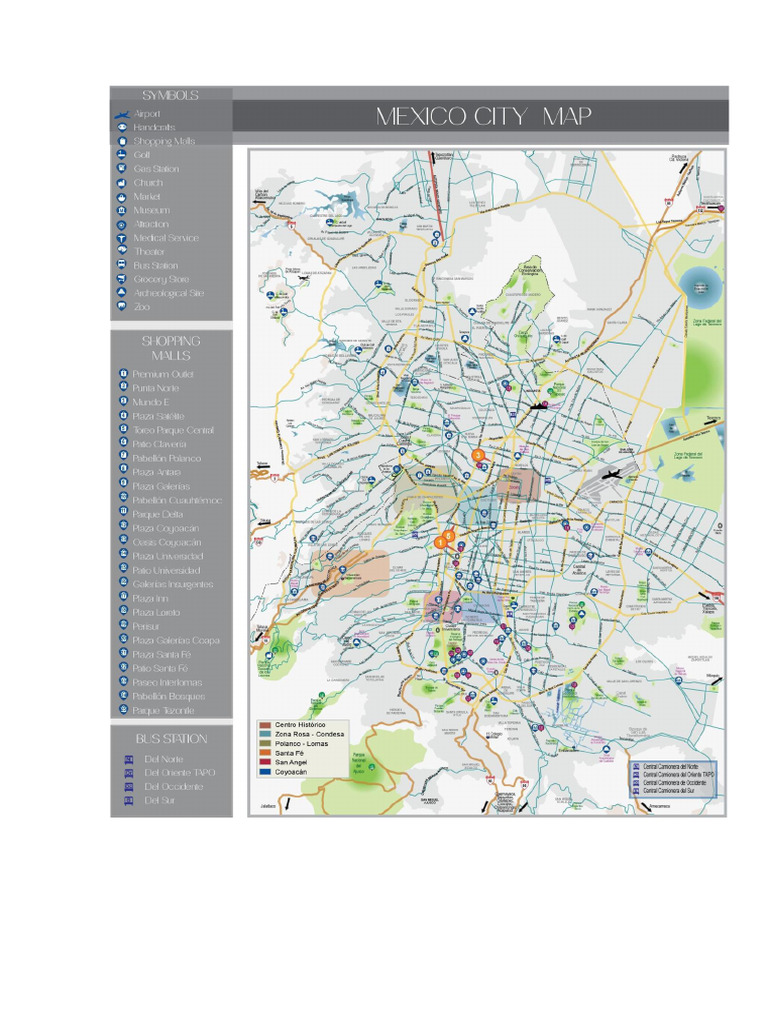Click the Grocery Store symbol icon
The image size is (768, 1024).
pos(122,280)
